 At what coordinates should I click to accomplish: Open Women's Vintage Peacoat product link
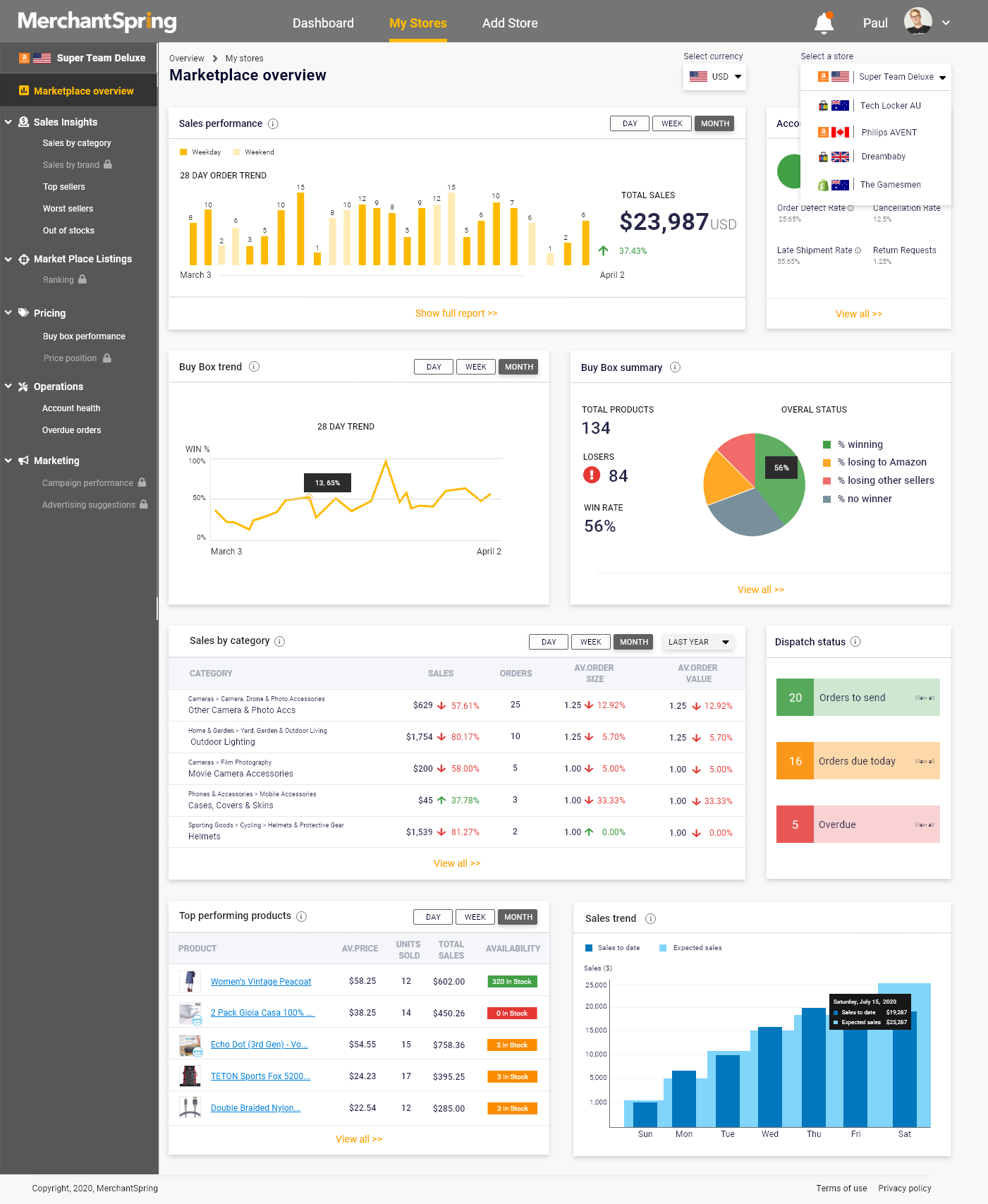tap(261, 982)
